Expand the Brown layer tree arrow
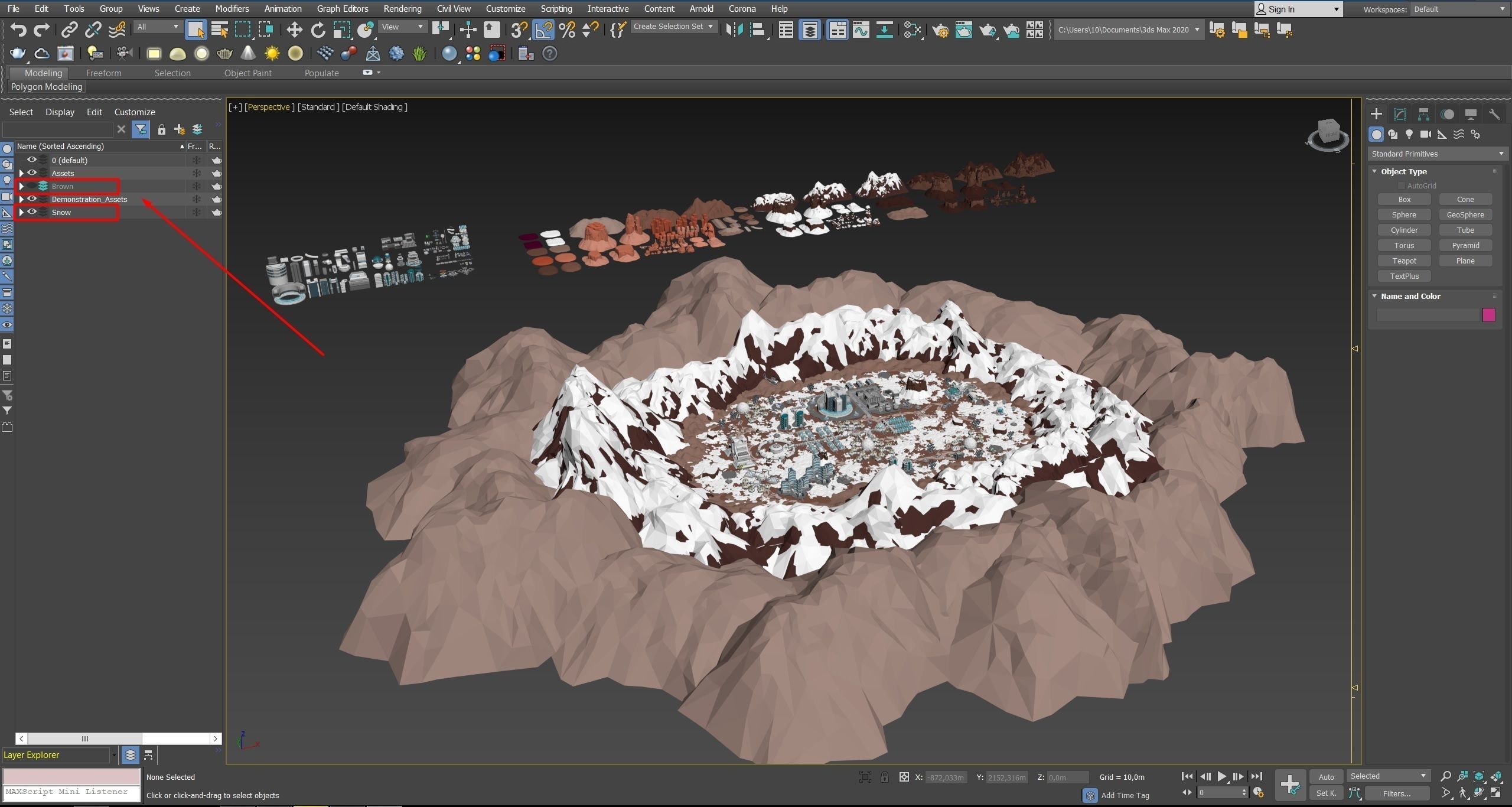 (x=21, y=186)
